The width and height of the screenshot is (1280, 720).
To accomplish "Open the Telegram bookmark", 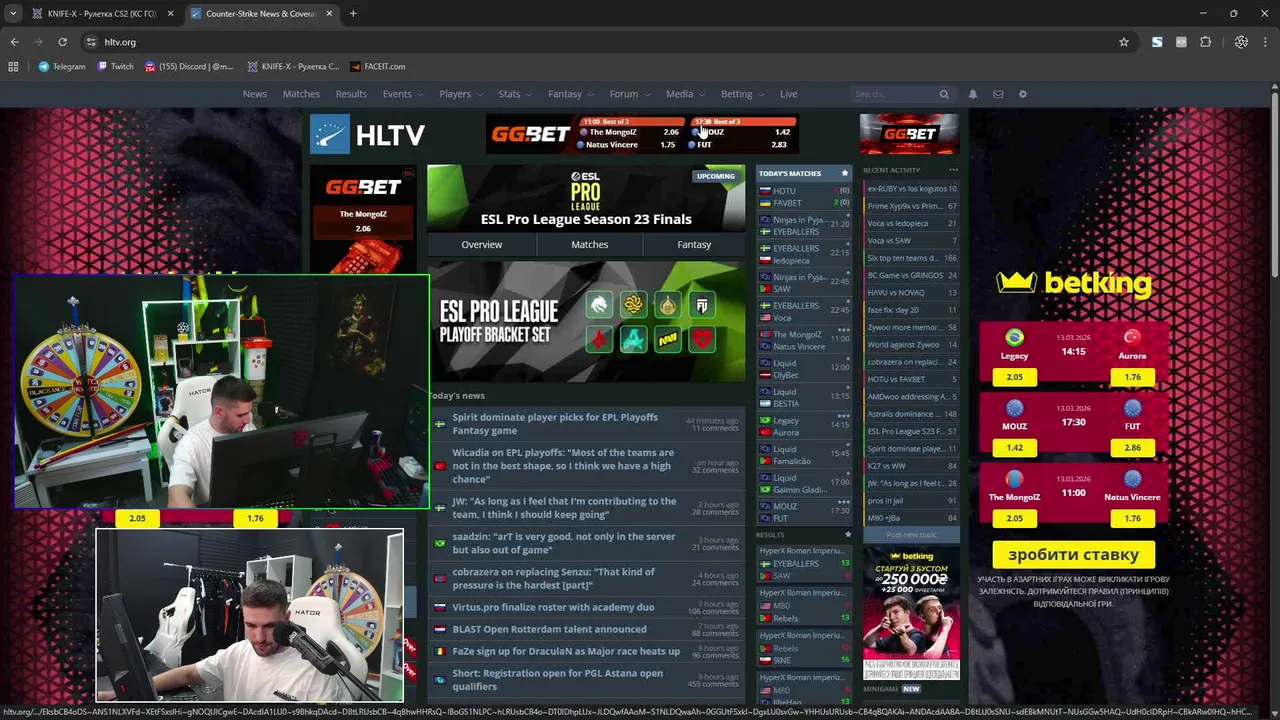I will 62,67.
